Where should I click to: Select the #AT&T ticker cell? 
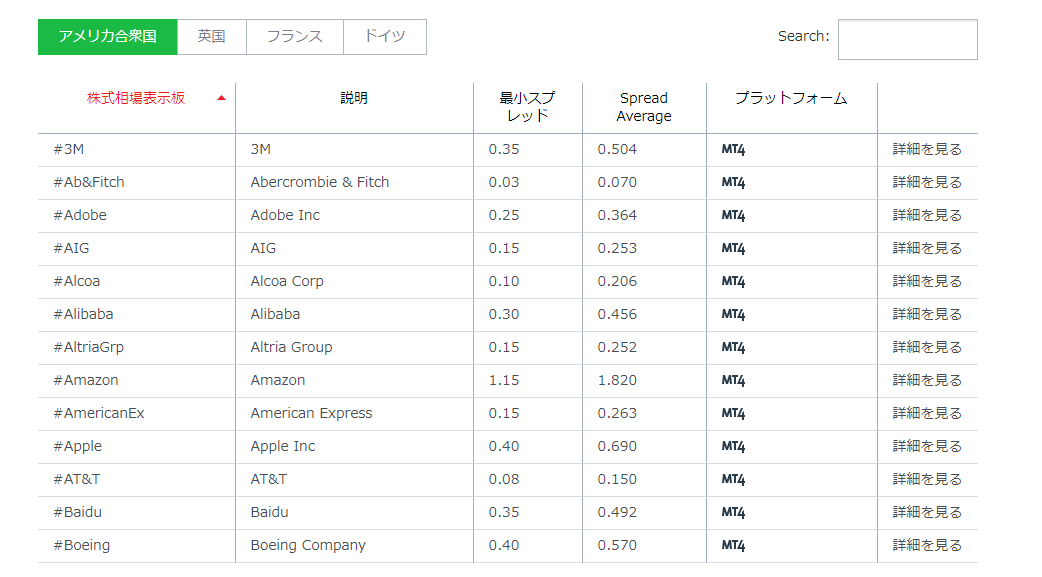(136, 479)
